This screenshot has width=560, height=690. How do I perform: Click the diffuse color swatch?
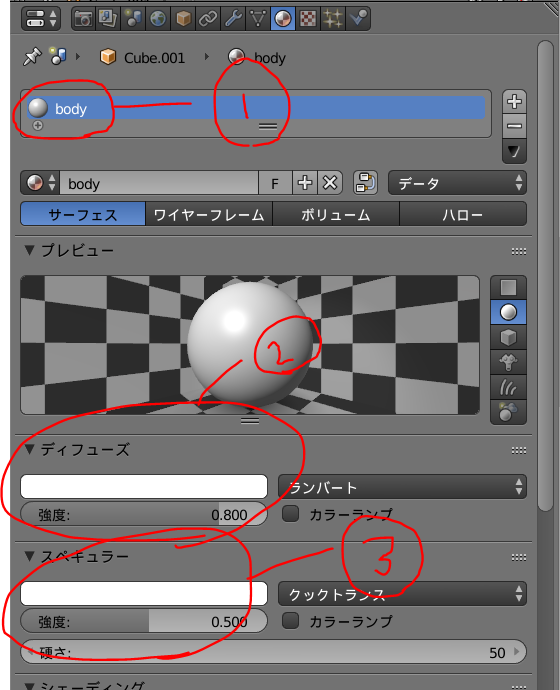pyautogui.click(x=144, y=486)
